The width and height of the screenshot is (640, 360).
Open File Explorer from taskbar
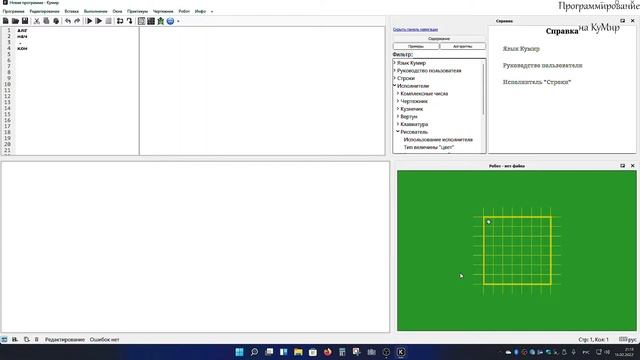(x=298, y=352)
